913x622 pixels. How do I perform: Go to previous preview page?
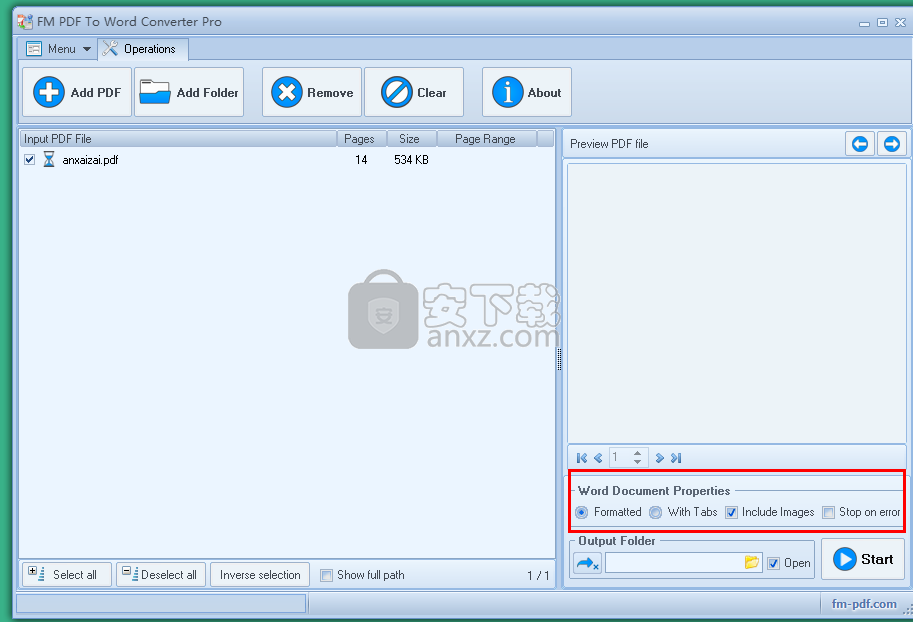coord(598,458)
